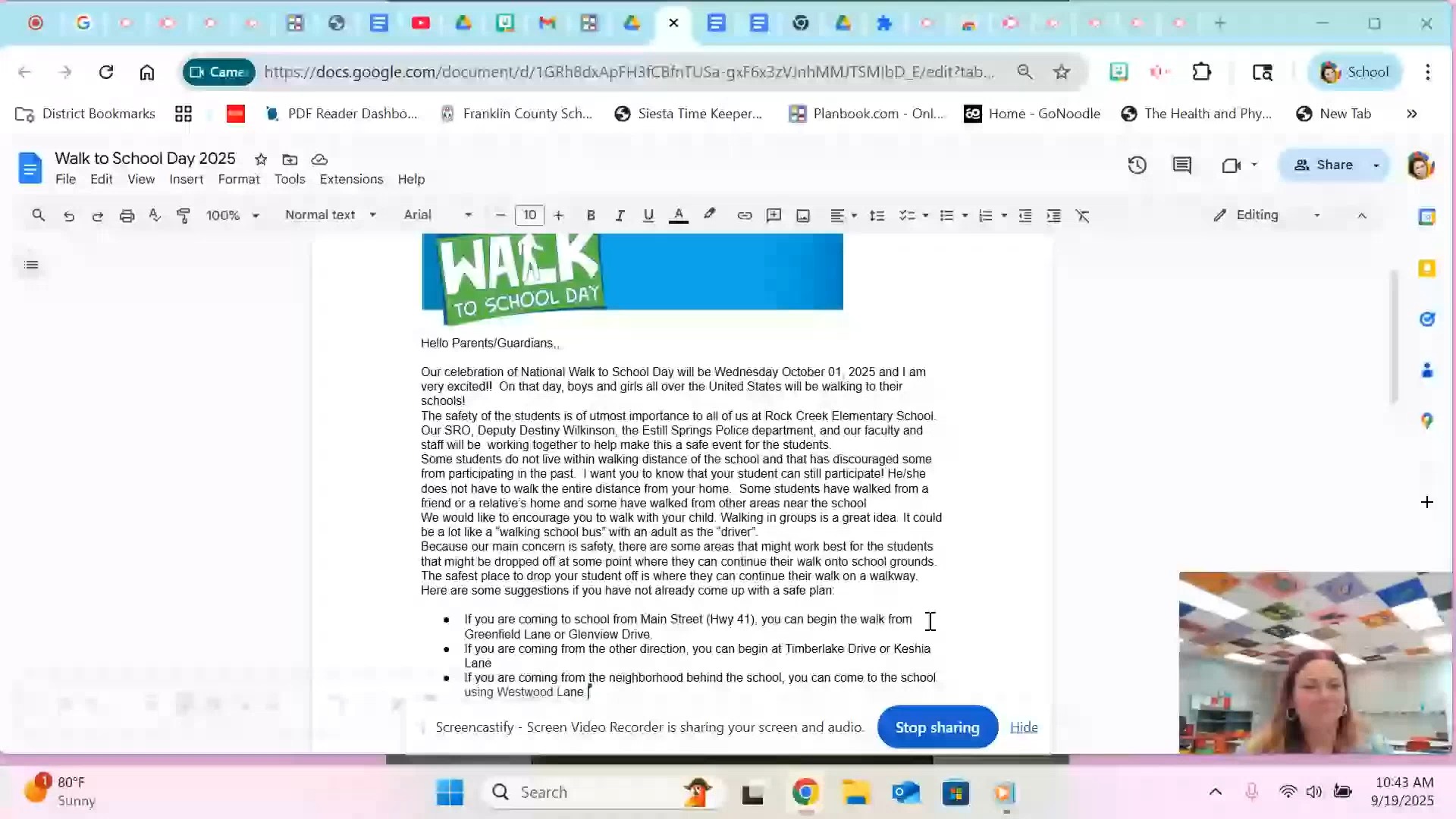Open version history clock icon
The width and height of the screenshot is (1456, 819).
(1137, 165)
